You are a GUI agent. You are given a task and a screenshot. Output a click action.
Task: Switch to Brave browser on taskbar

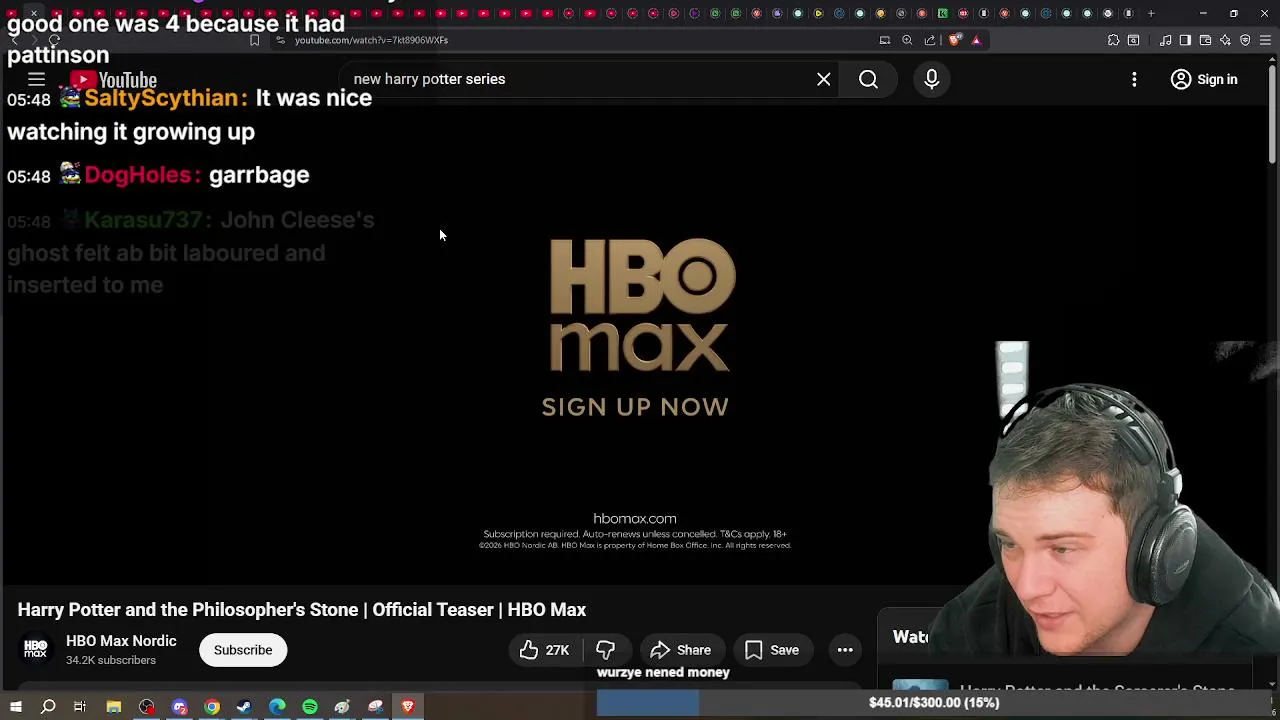click(408, 707)
